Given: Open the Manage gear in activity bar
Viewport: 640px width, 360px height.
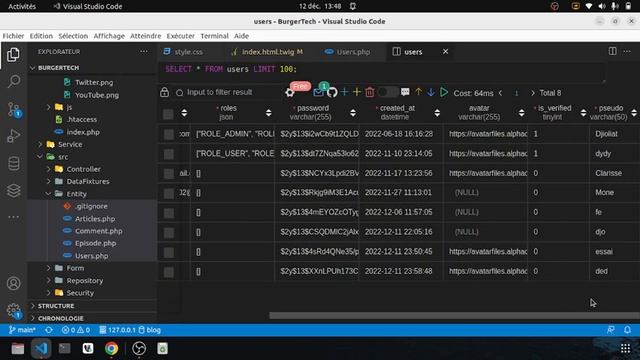Looking at the screenshot, I should (13, 310).
